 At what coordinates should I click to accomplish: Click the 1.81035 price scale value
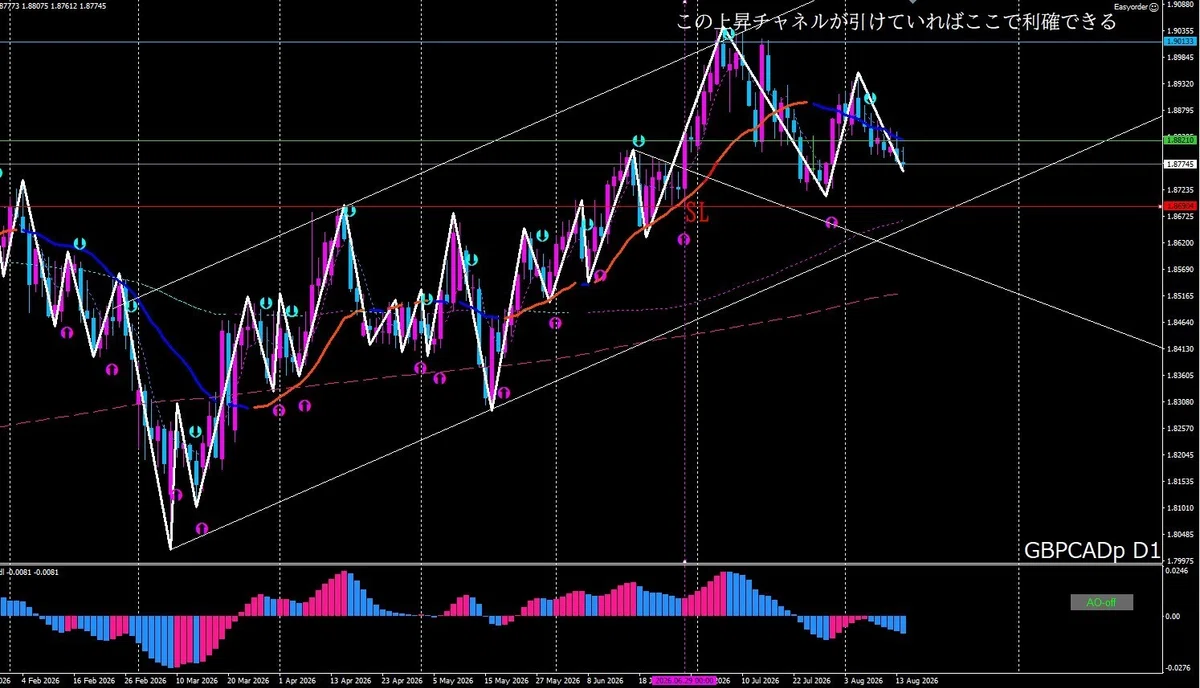(1180, 508)
